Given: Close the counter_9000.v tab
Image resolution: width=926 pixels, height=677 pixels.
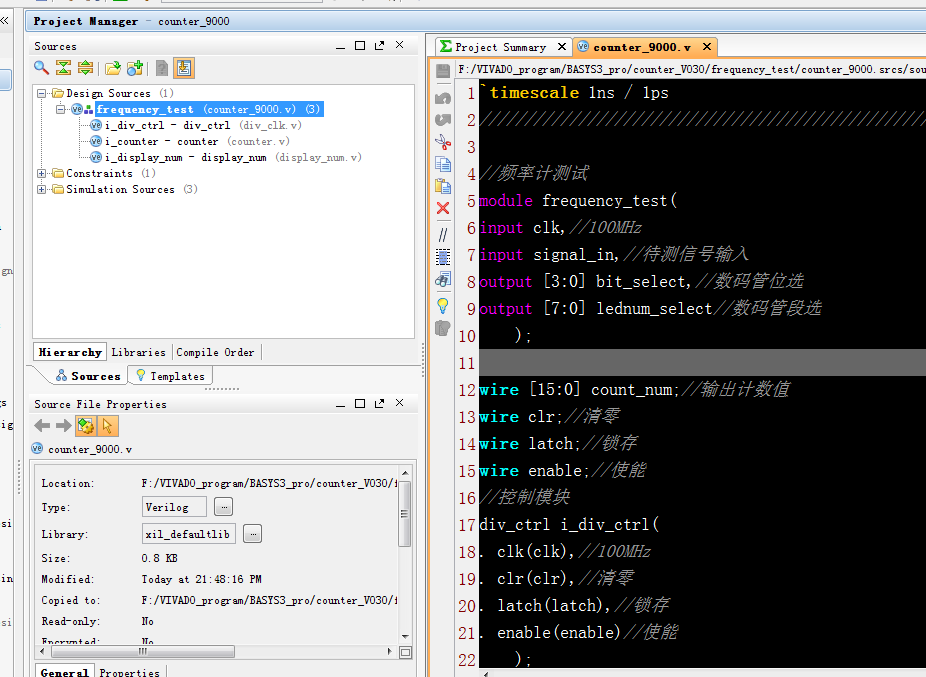Looking at the screenshot, I should [707, 46].
